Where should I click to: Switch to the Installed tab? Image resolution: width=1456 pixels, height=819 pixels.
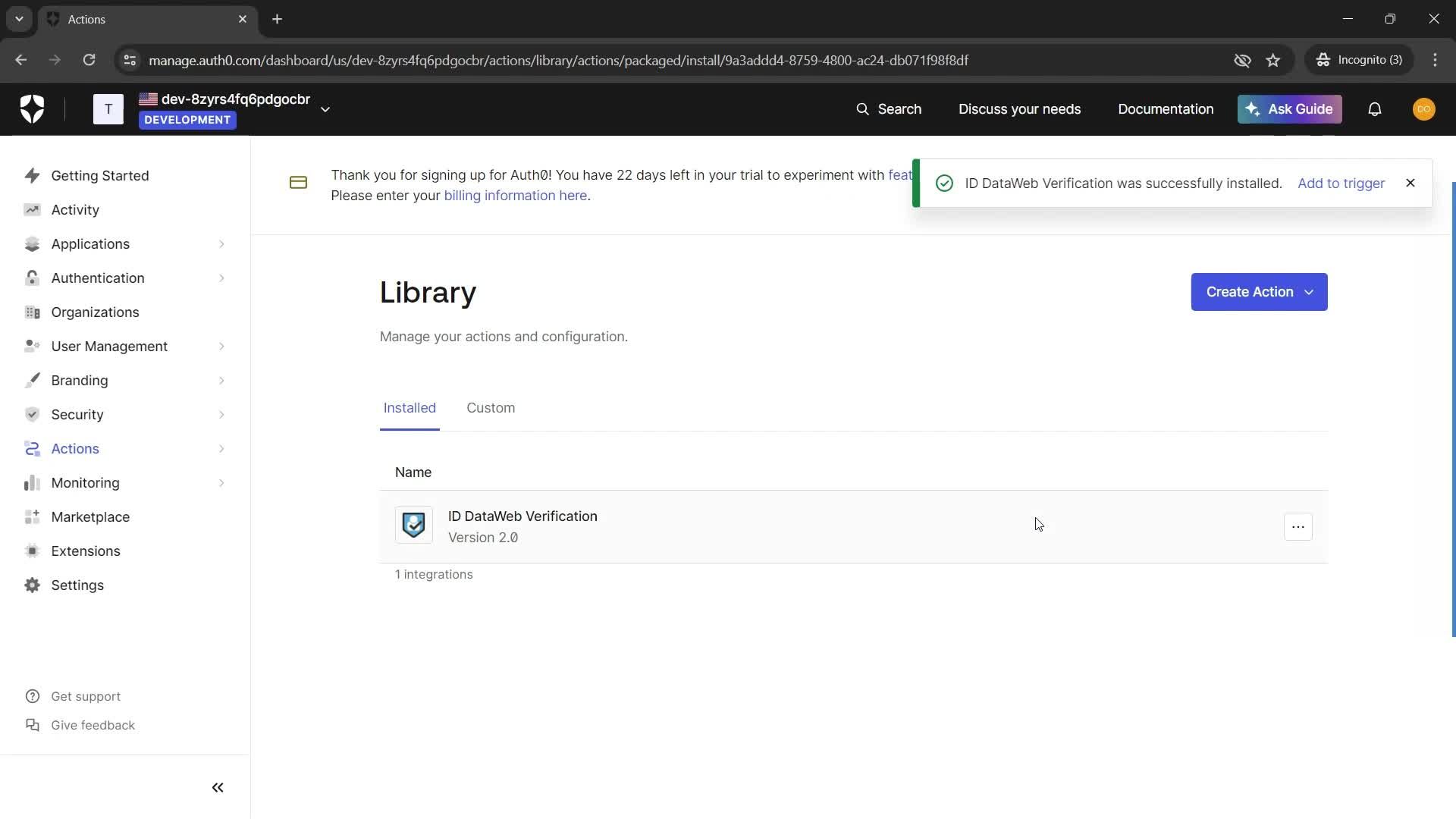[409, 408]
